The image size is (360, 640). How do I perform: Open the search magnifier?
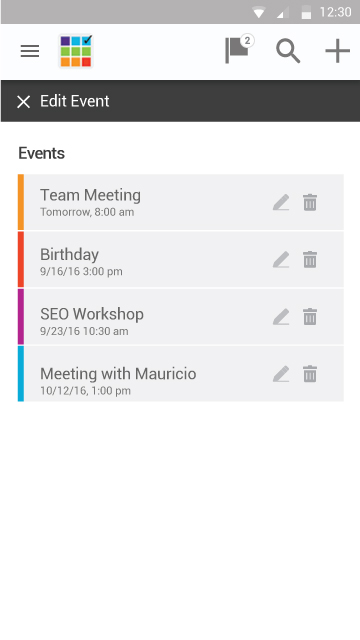tap(288, 51)
